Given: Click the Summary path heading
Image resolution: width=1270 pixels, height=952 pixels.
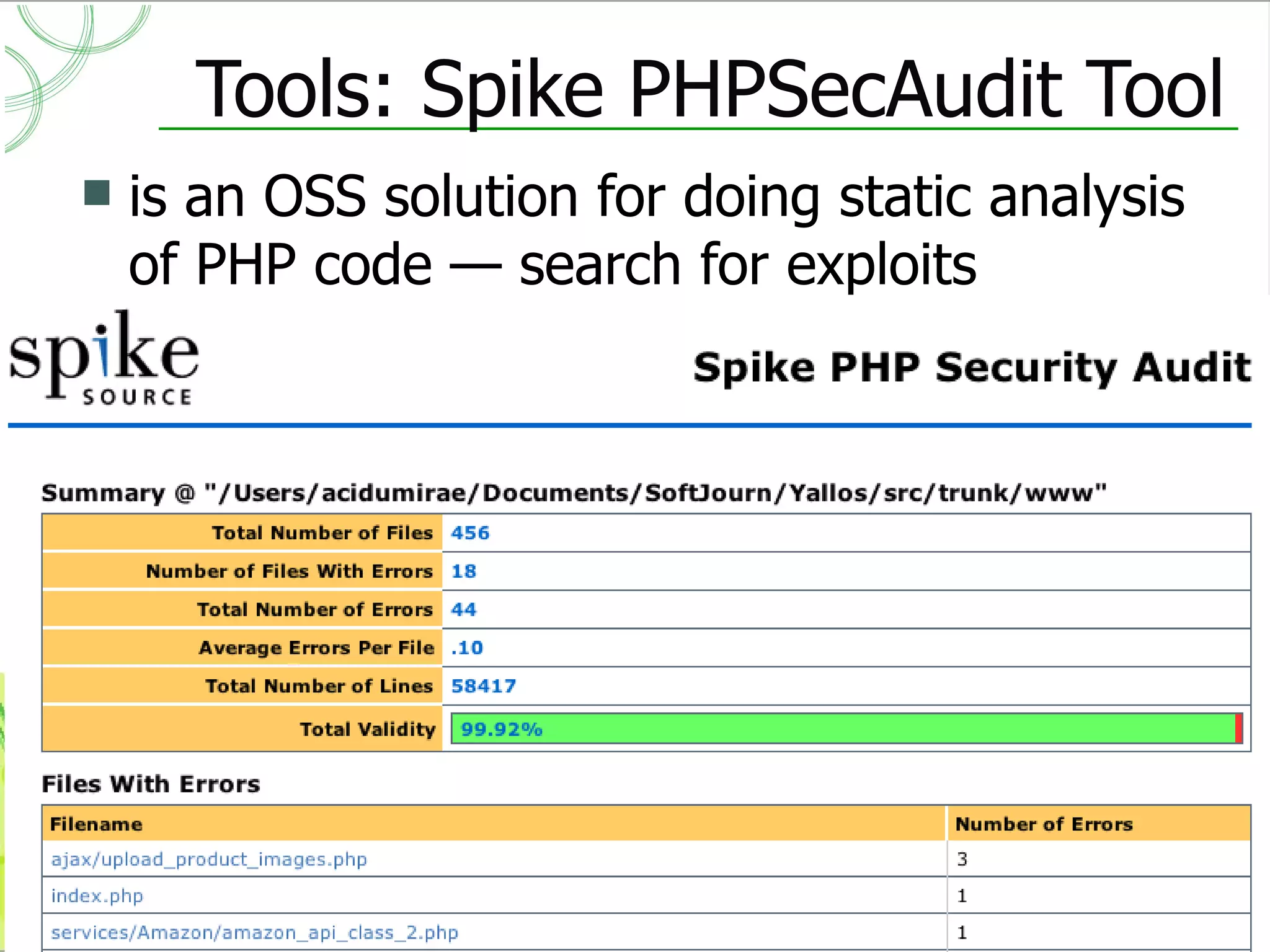Looking at the screenshot, I should point(574,493).
